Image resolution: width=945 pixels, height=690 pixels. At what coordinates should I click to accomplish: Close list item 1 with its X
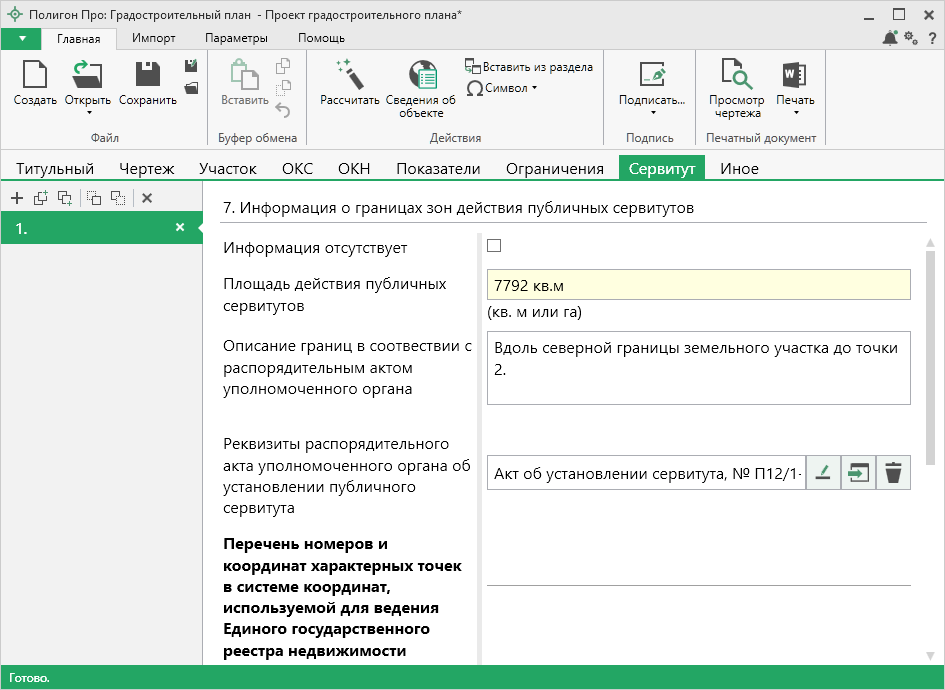tap(180, 228)
